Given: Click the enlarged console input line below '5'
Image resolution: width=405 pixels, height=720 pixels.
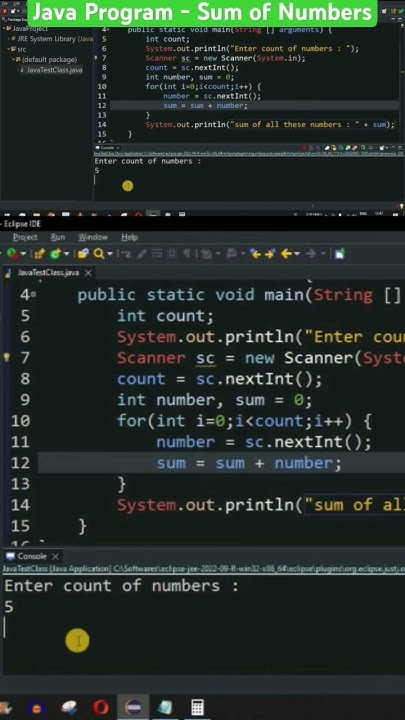Looking at the screenshot, I should pyautogui.click(x=202, y=627).
